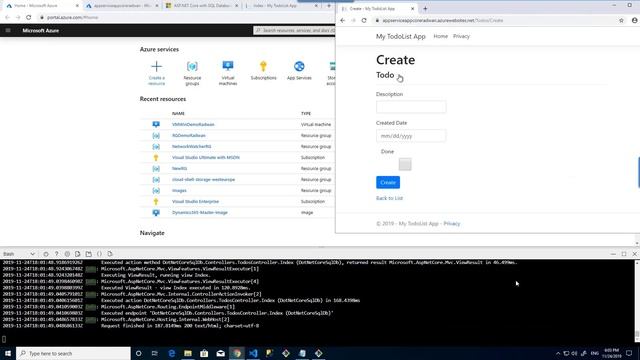Open Windows notification center icon
Image resolution: width=640 pixels, height=360 pixels.
629,353
